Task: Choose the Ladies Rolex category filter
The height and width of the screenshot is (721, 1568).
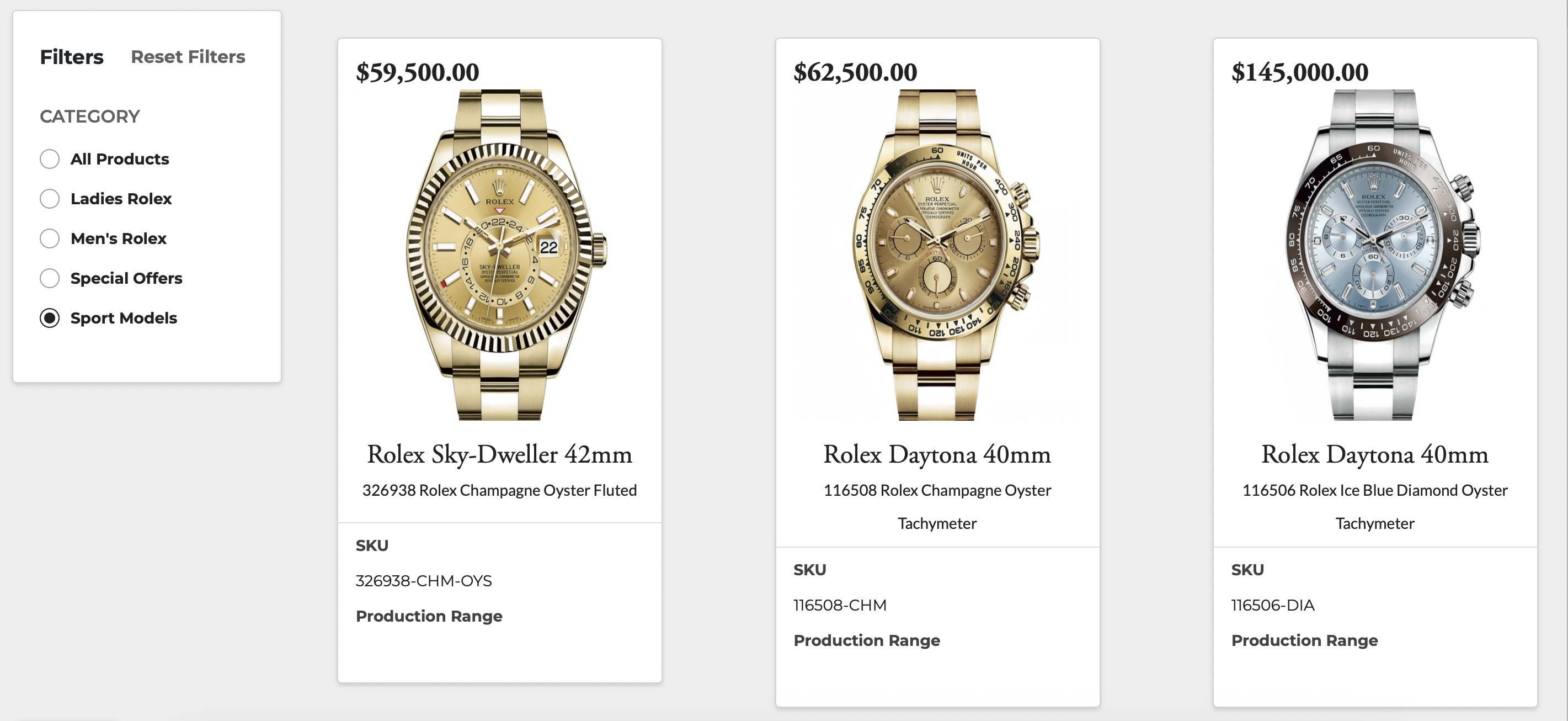Action: pyautogui.click(x=50, y=199)
